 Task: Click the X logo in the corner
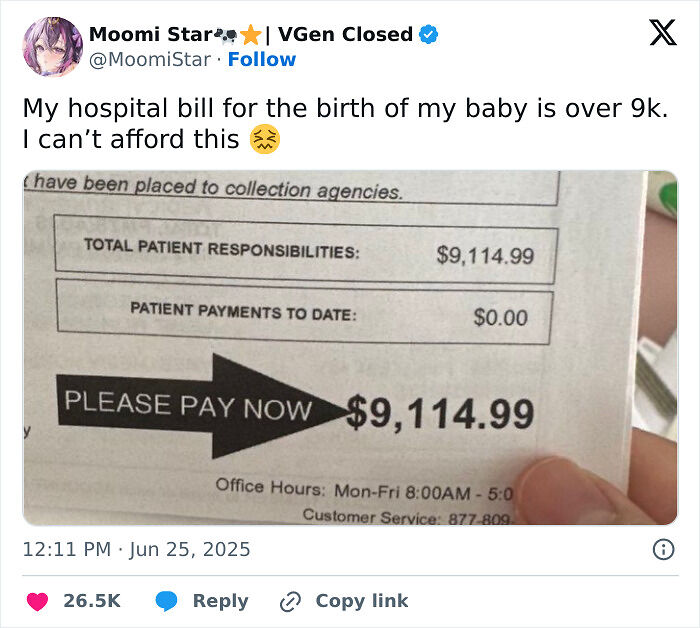tap(662, 34)
